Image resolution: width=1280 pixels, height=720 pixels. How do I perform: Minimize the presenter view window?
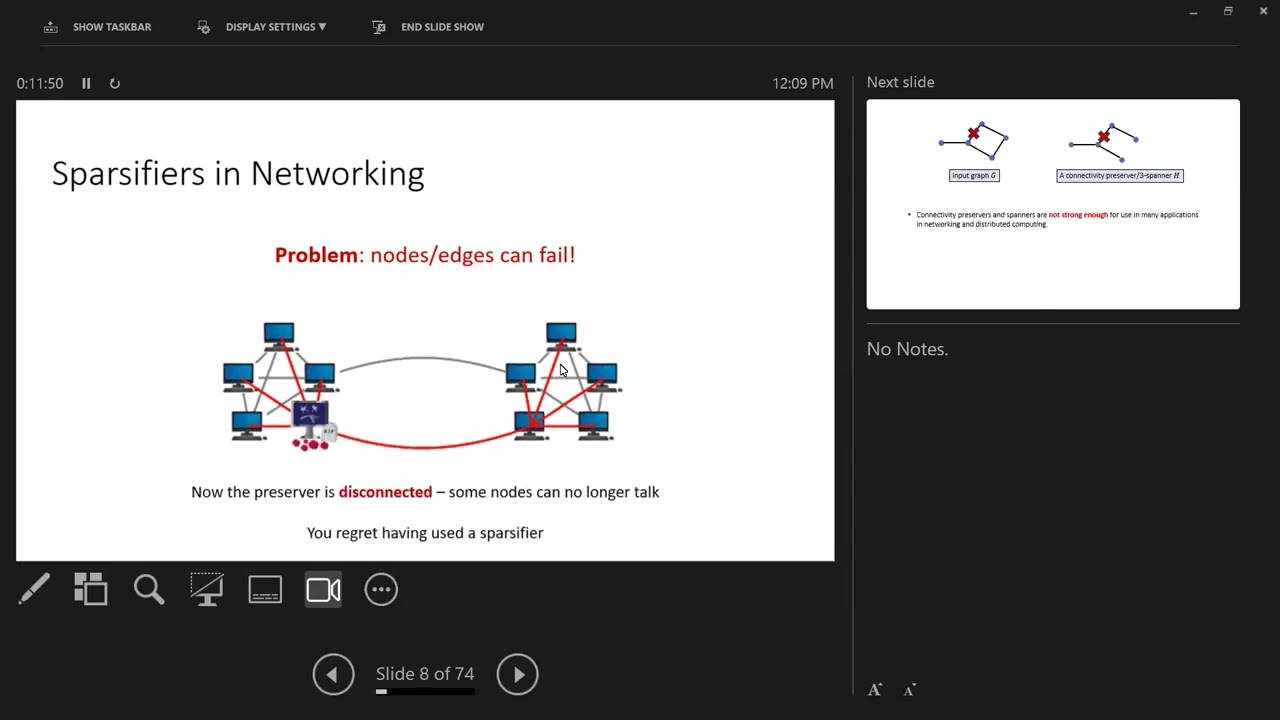tap(1193, 12)
